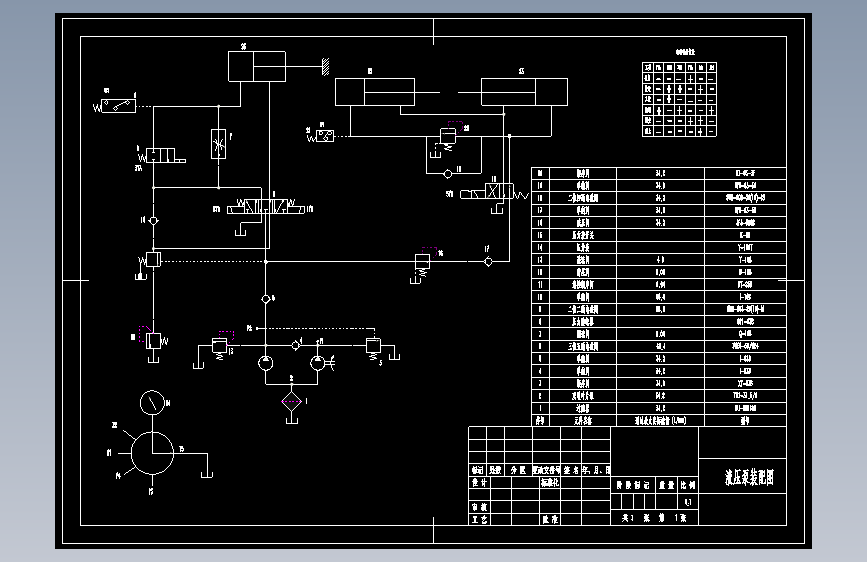
Task: Select the pressure gauge dial symbol
Action: [152, 403]
